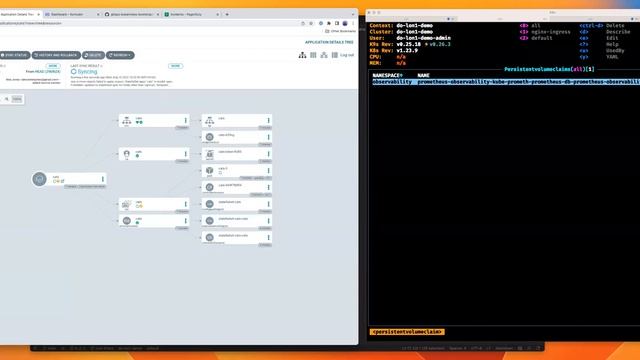Select the prometheus-observability PVC name in k9s

pos(529,82)
